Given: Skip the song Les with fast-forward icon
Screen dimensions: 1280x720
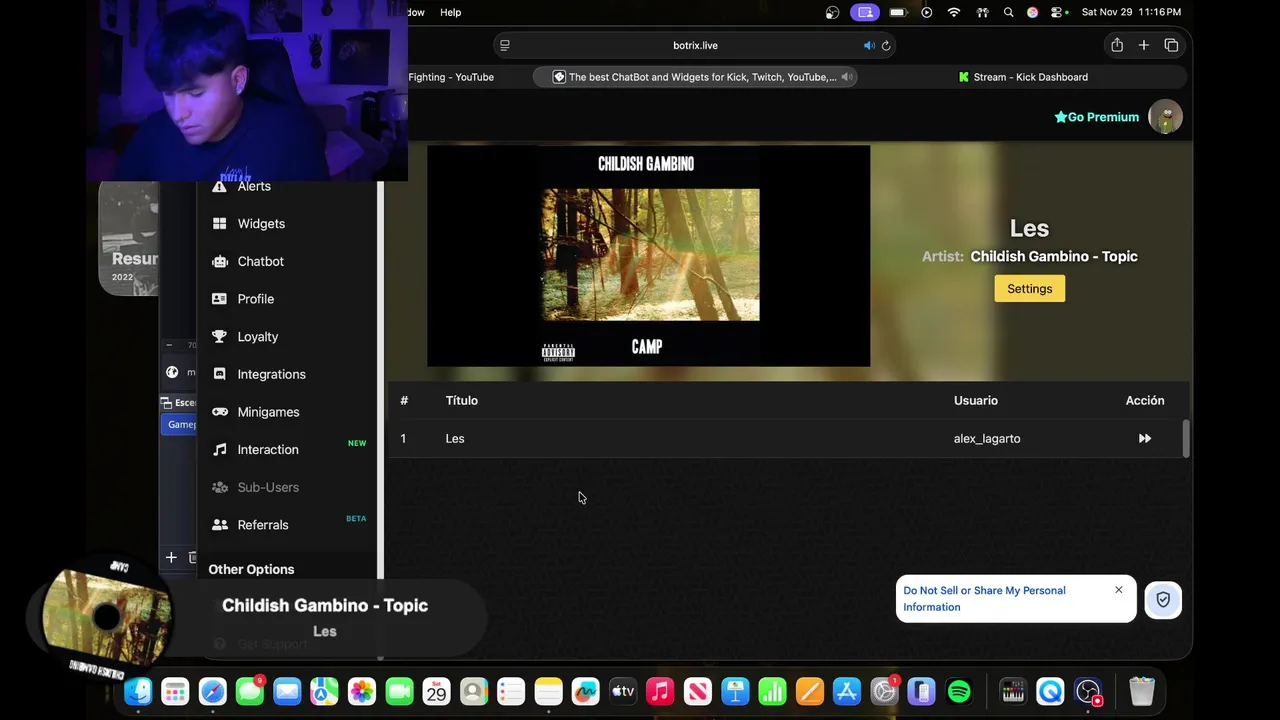Looking at the screenshot, I should click(x=1144, y=439).
